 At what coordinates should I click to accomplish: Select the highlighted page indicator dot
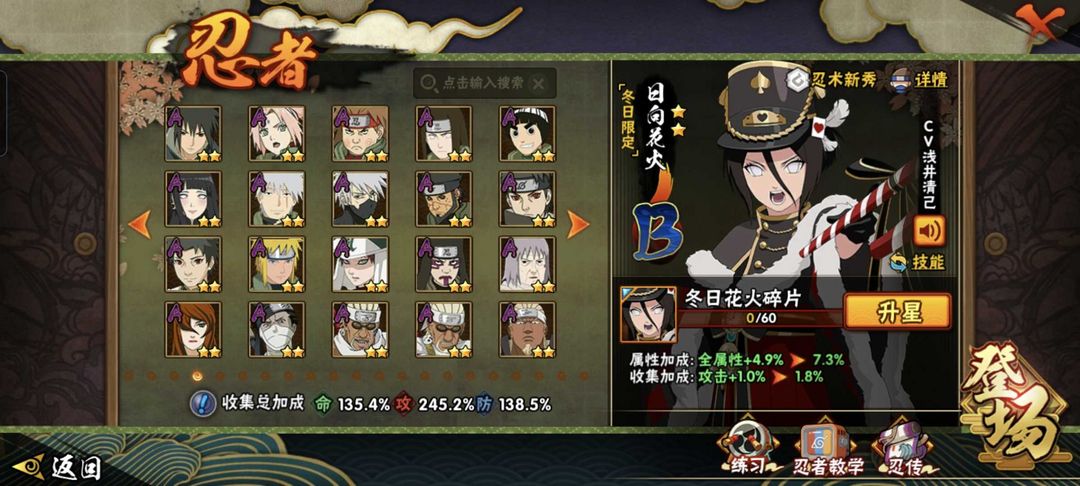(x=198, y=376)
